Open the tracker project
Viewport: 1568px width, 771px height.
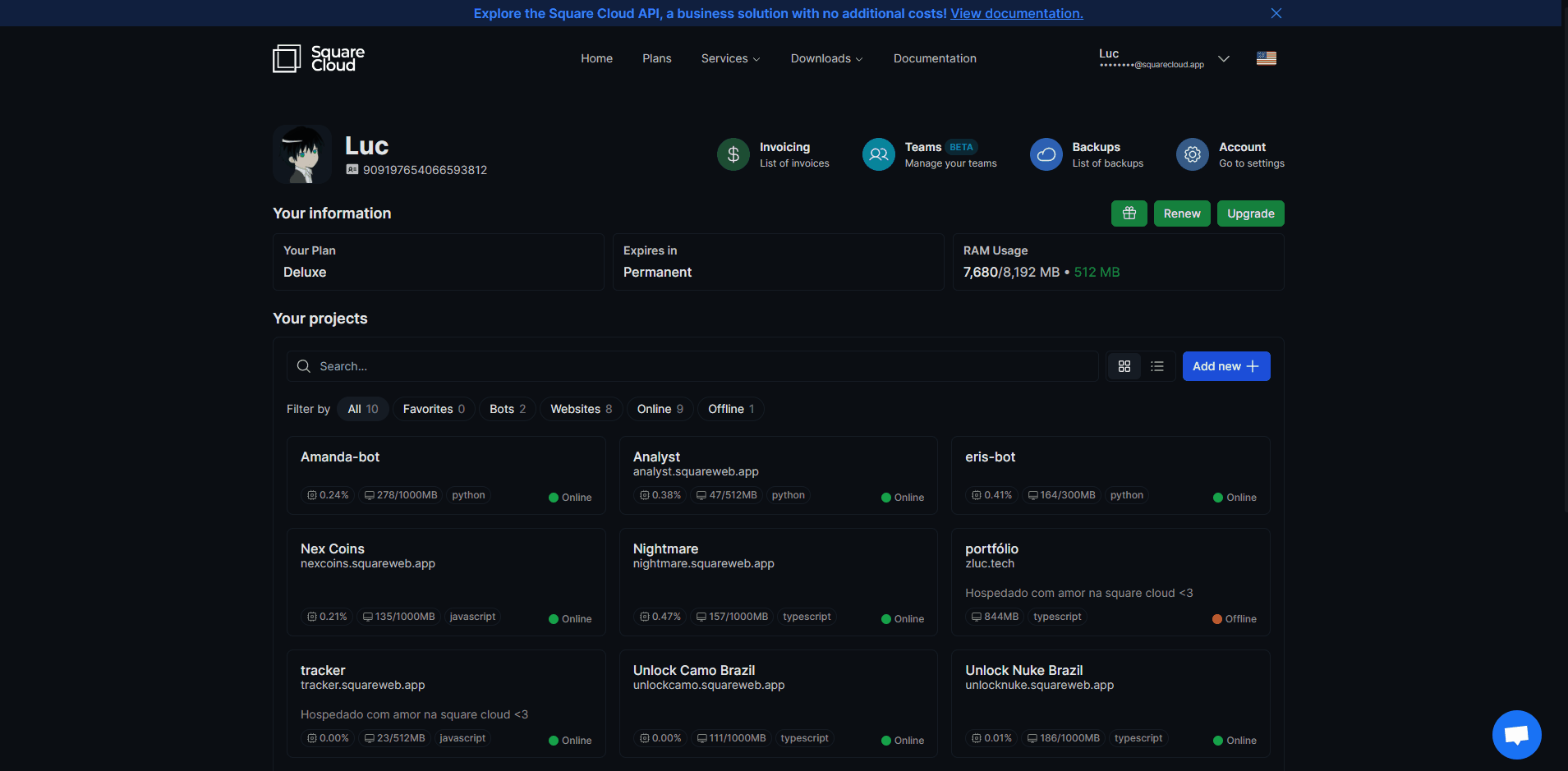click(446, 704)
